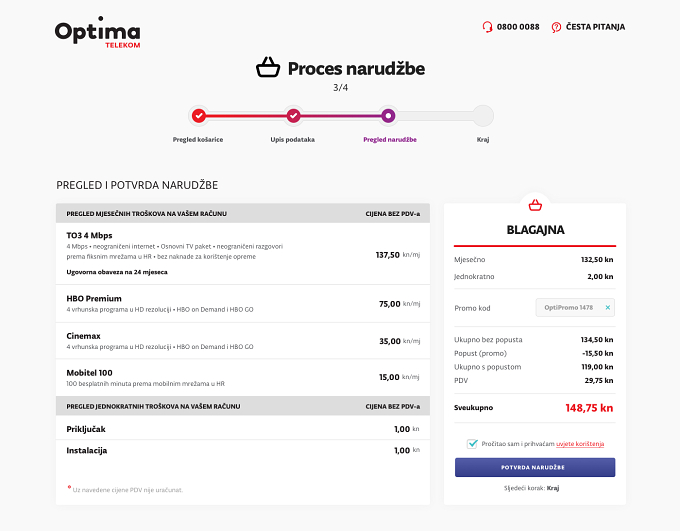This screenshot has height=531, width=680.
Task: Select the TO3 4 Mbps package row
Action: click(x=243, y=254)
